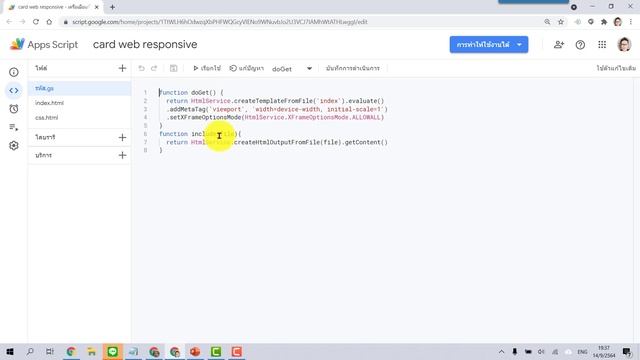Show hidden system tray icons
This screenshot has width=640, height=360.
click(501, 351)
